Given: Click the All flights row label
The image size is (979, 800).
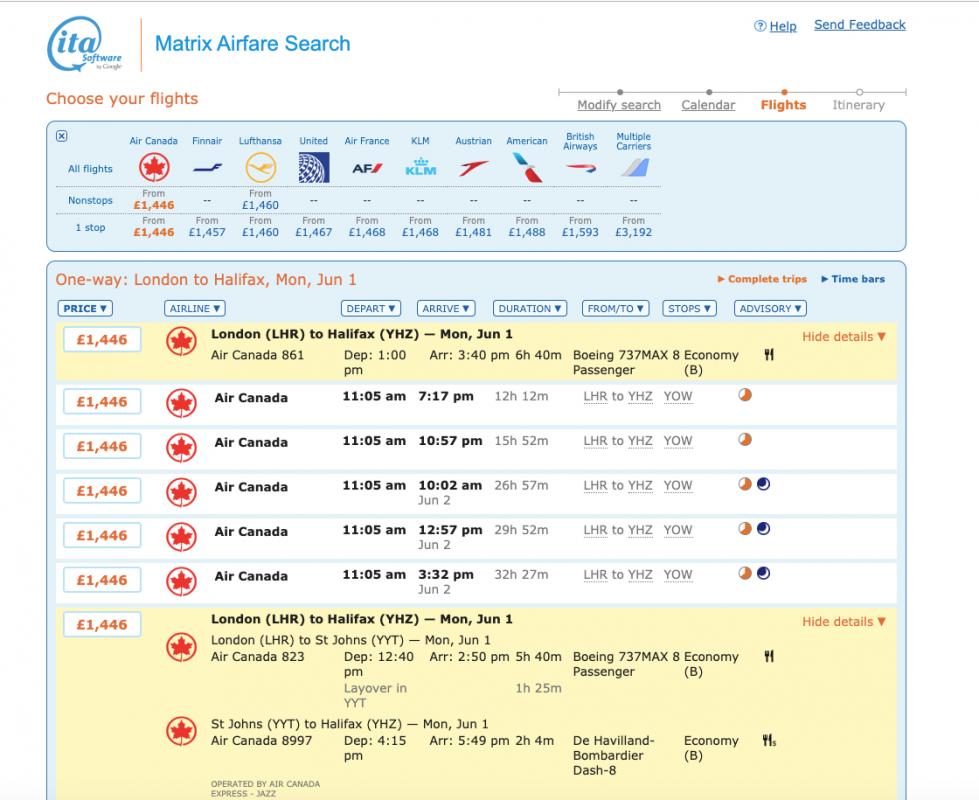Looking at the screenshot, I should (x=91, y=169).
